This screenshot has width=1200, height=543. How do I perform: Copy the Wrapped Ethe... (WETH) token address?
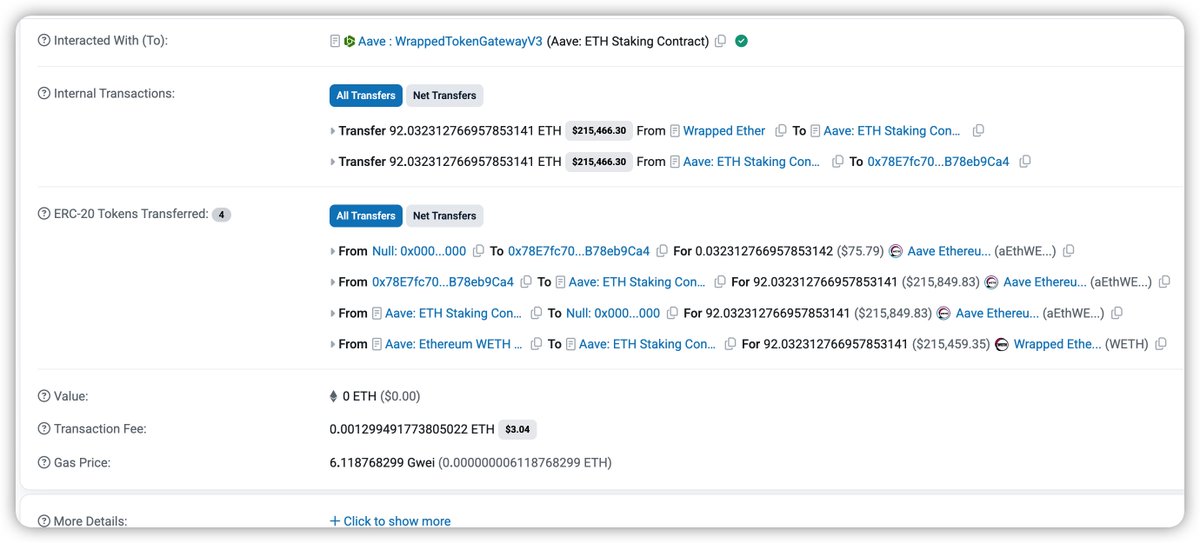click(x=1161, y=344)
